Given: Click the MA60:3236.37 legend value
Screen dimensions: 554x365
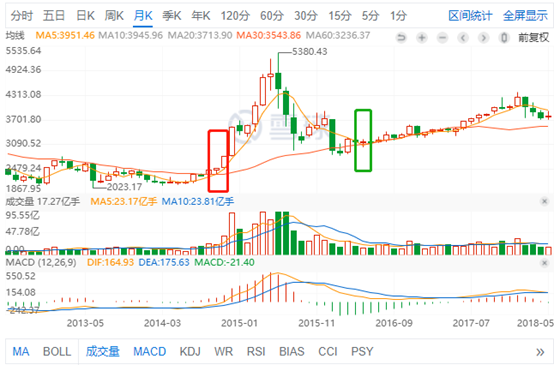Looking at the screenshot, I should coord(338,35).
